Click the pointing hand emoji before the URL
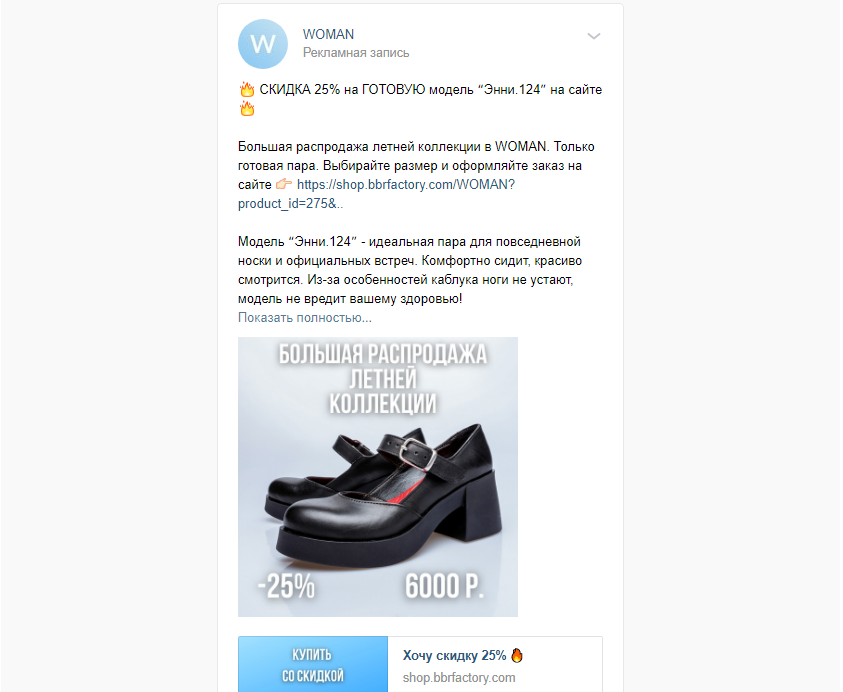 point(284,184)
